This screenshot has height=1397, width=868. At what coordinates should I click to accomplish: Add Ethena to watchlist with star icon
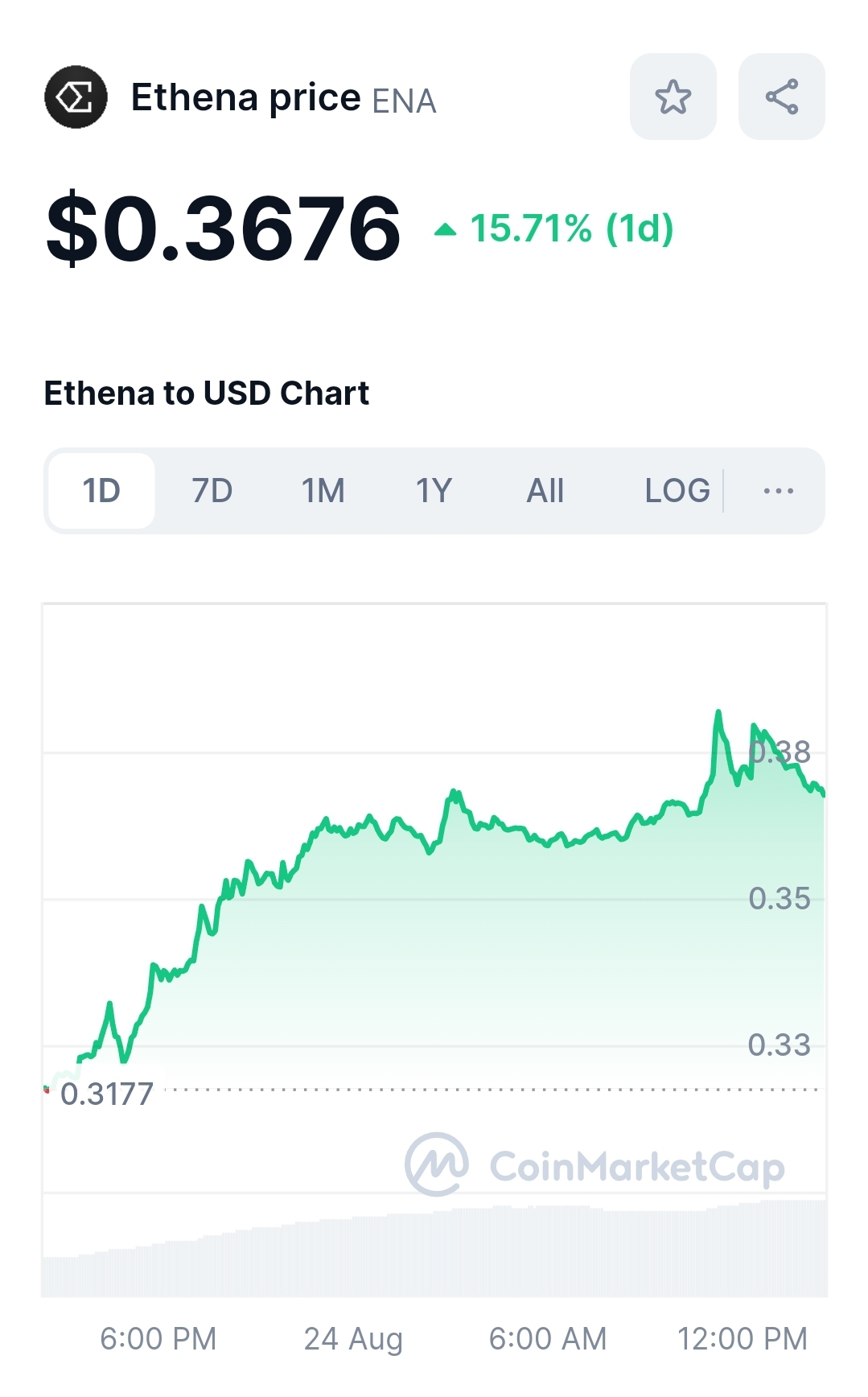click(x=673, y=97)
